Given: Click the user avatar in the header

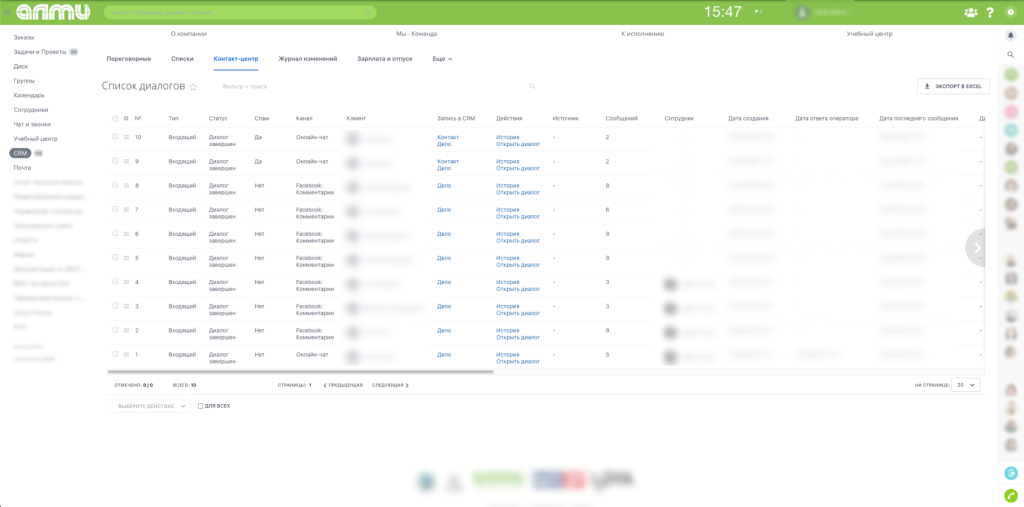Looking at the screenshot, I should pyautogui.click(x=802, y=12).
